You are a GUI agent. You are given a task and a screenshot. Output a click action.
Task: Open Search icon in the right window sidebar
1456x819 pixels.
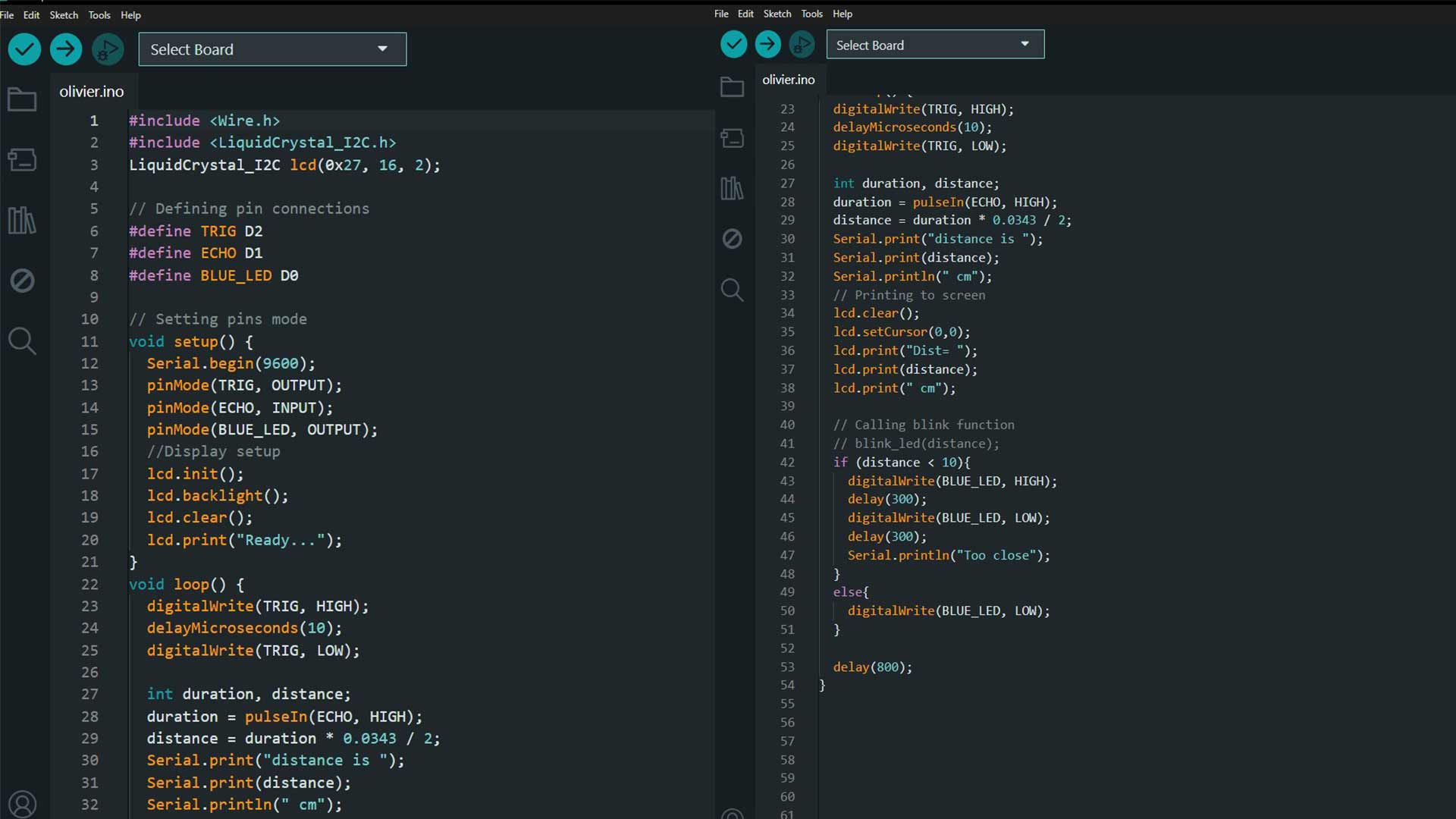pyautogui.click(x=732, y=290)
